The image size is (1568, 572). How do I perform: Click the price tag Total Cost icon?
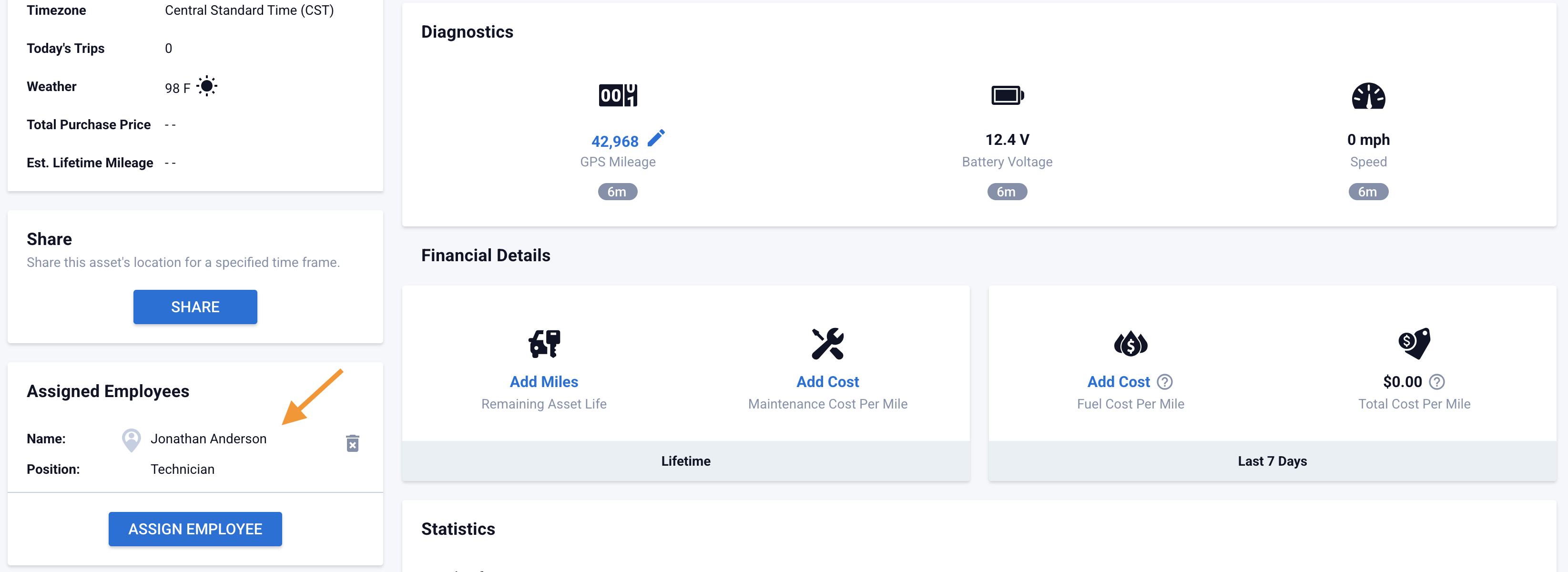click(1414, 343)
